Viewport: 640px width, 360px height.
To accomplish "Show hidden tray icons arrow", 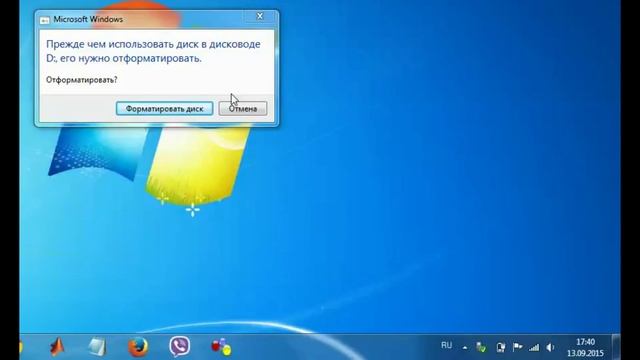I will 465,348.
